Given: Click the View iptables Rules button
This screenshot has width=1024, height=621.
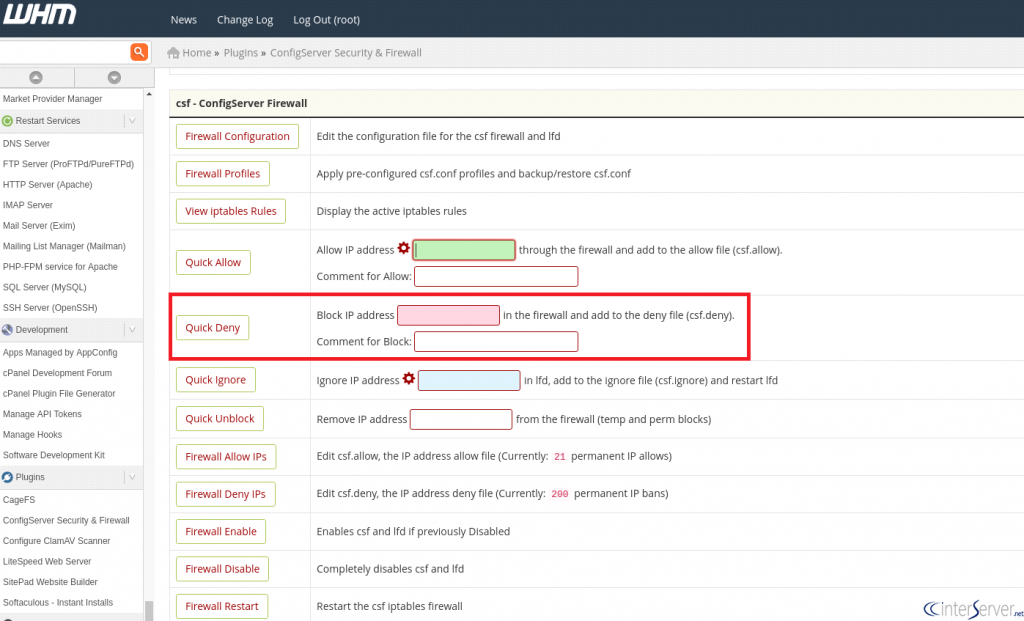Looking at the screenshot, I should [x=231, y=211].
